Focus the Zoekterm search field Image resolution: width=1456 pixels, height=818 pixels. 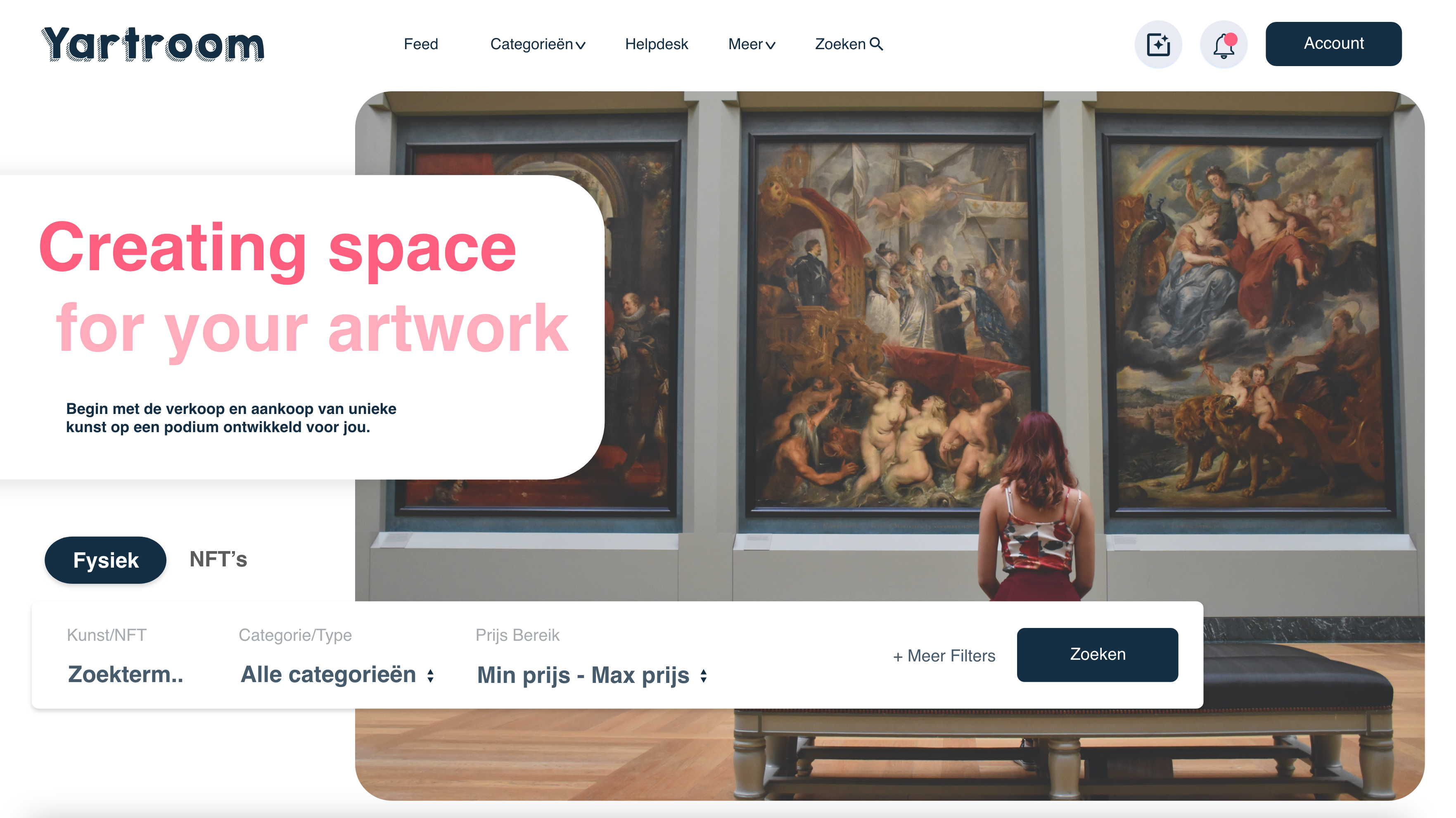126,674
